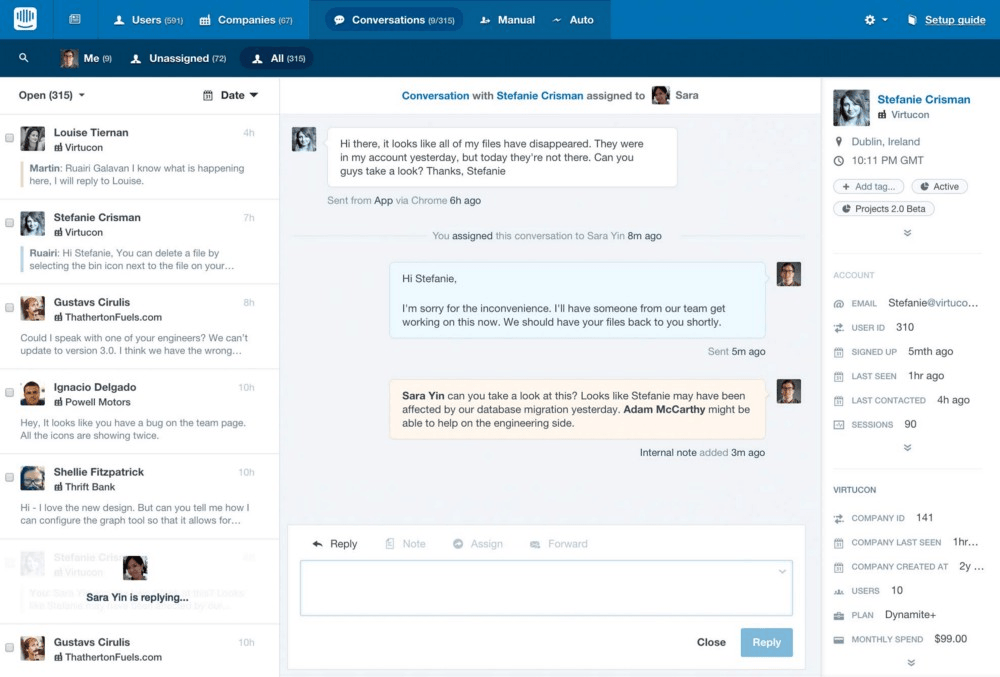Screen dimensions: 1000x677
Task: Show Unassigned conversations
Action: pyautogui.click(x=179, y=58)
